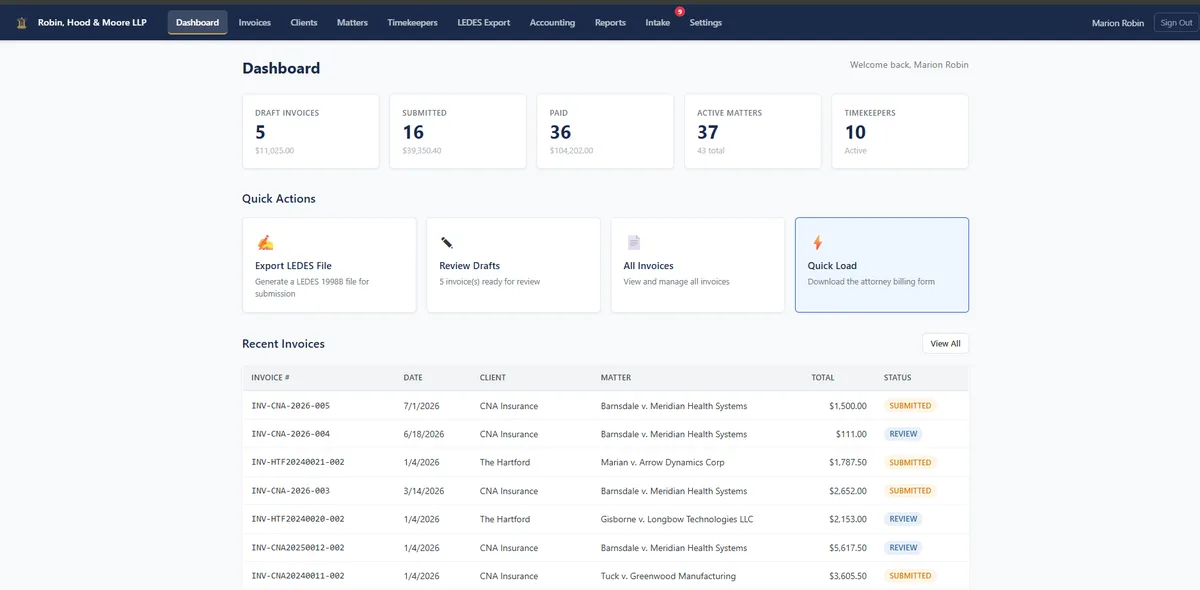The height and width of the screenshot is (590, 1200).
Task: Open the All Invoices quick action
Action: point(698,265)
